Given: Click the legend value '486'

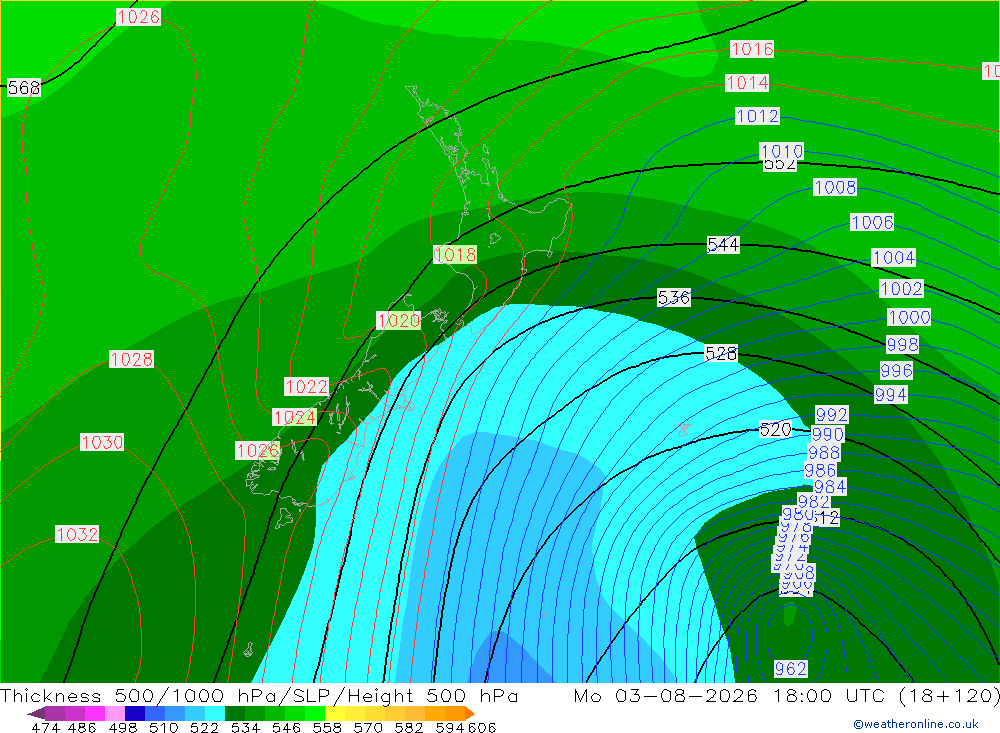Looking at the screenshot, I should (82, 728).
